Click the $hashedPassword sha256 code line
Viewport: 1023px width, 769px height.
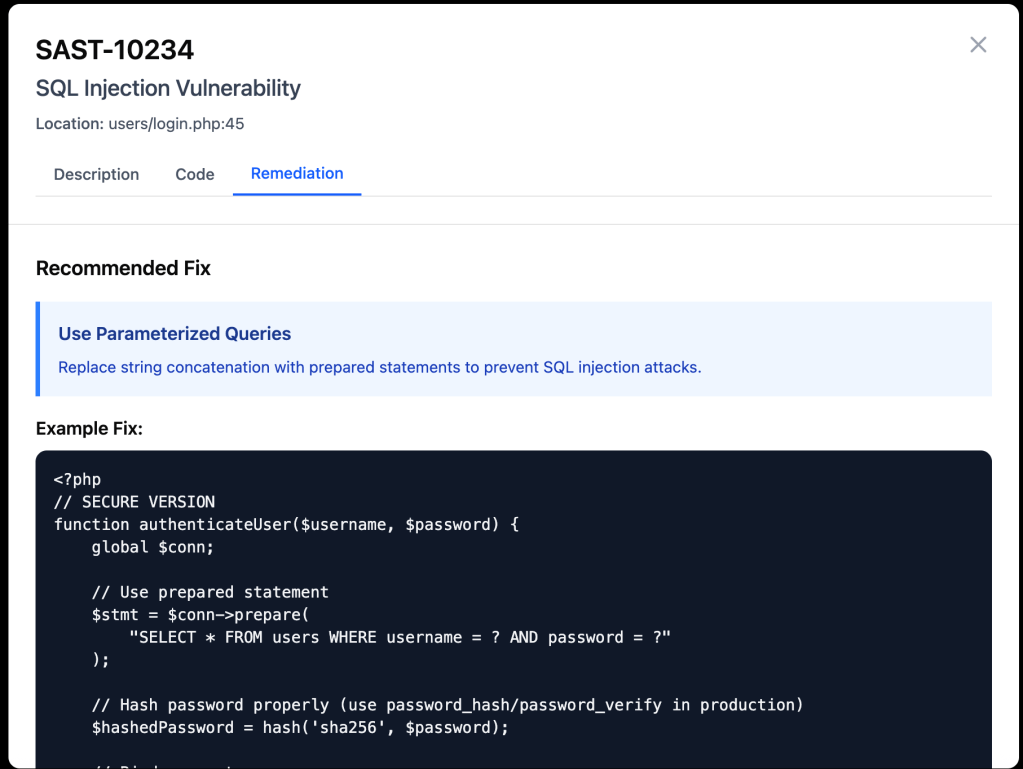(x=300, y=727)
